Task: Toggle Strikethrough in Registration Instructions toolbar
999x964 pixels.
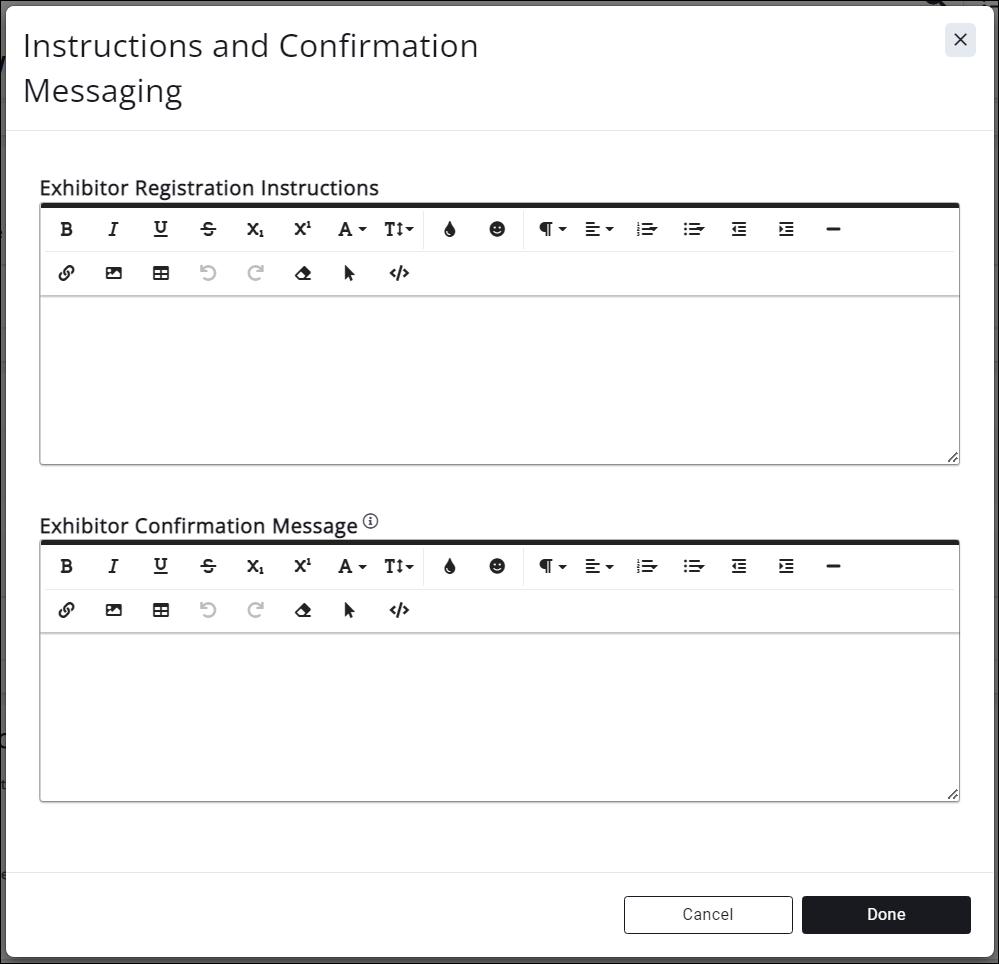Action: pyautogui.click(x=208, y=229)
